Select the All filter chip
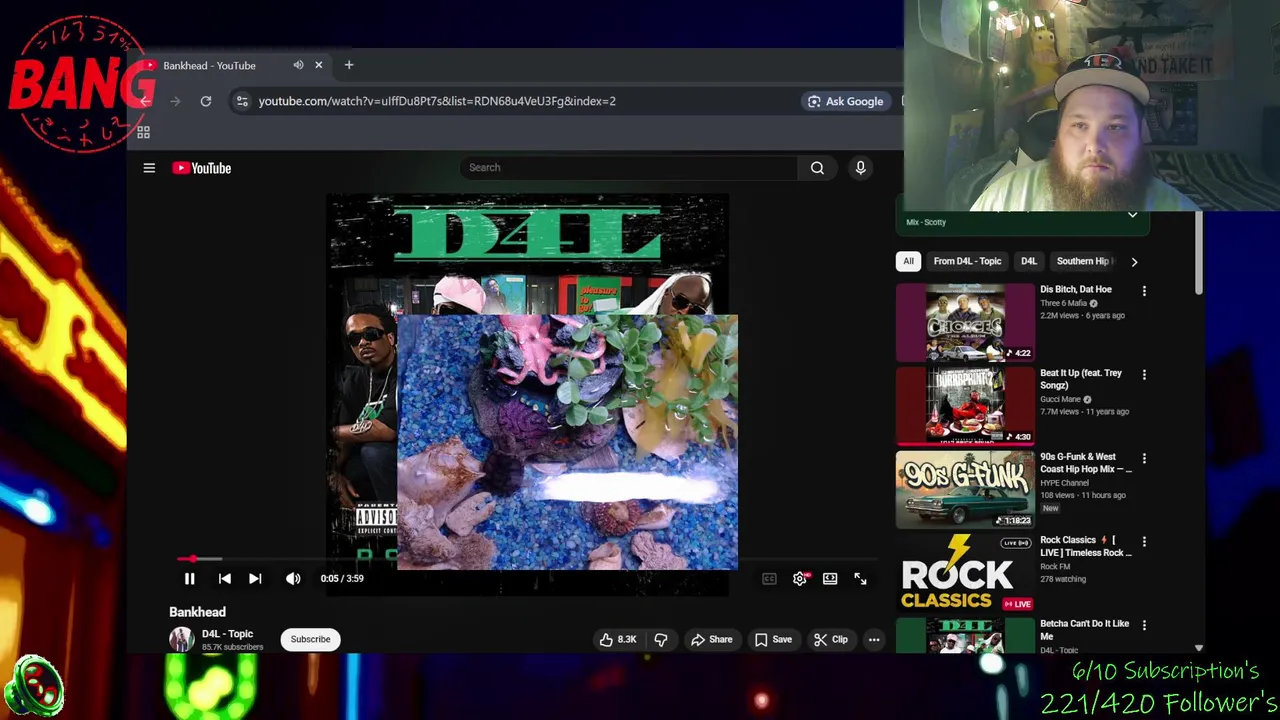1280x720 pixels. point(908,261)
